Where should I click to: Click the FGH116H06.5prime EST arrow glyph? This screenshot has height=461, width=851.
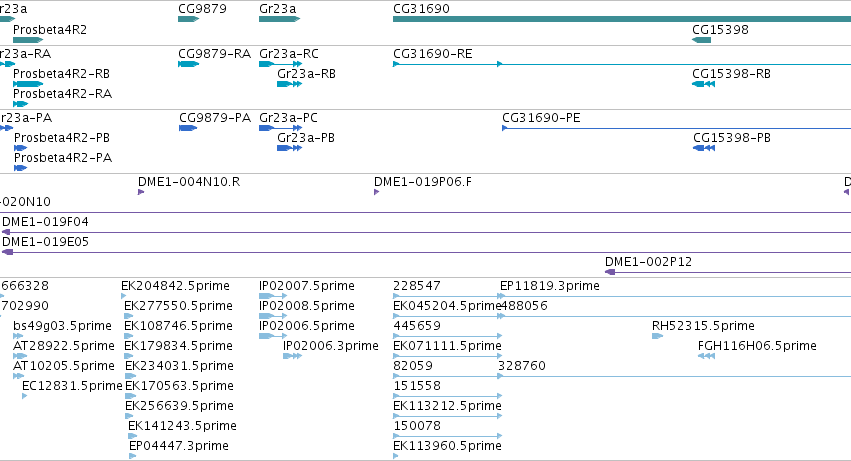(706, 356)
